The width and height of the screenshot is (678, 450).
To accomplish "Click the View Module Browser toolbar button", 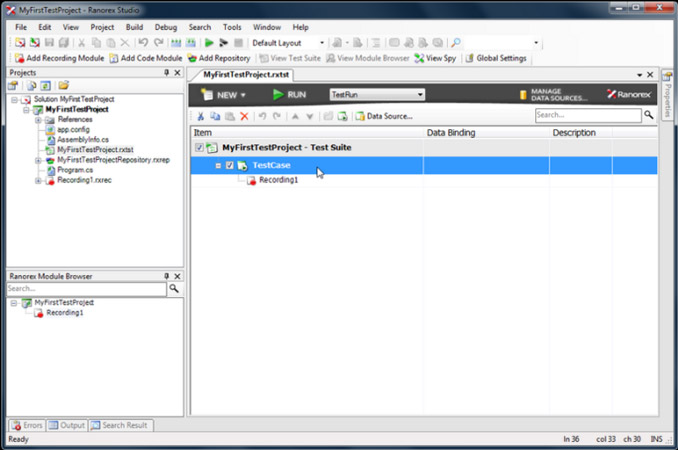I will click(368, 58).
